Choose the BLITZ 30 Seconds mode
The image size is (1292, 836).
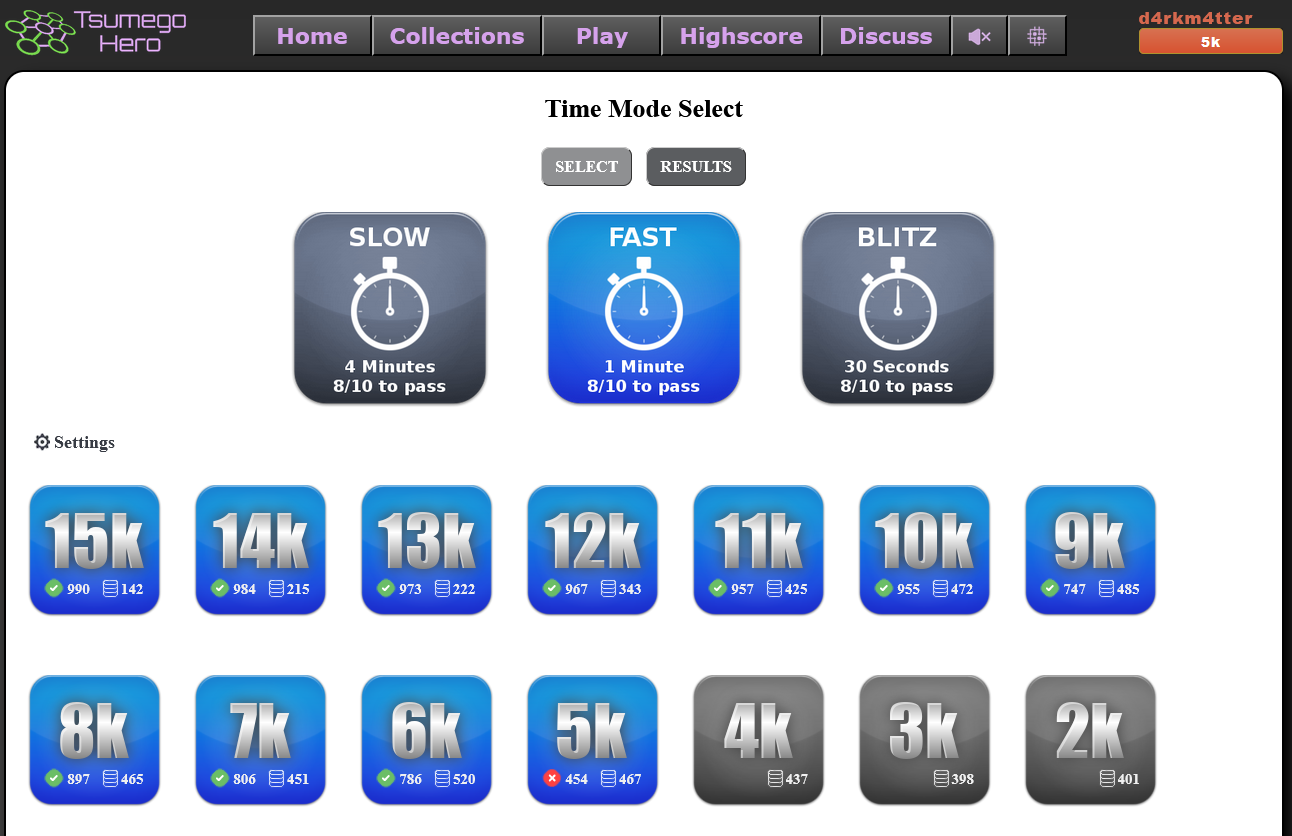click(897, 309)
